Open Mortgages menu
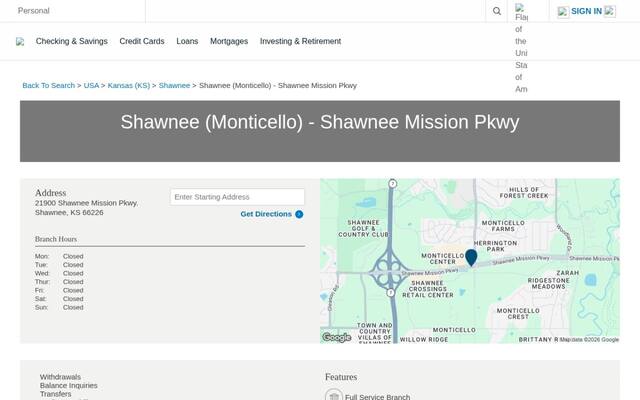Image resolution: width=640 pixels, height=400 pixels. (229, 41)
